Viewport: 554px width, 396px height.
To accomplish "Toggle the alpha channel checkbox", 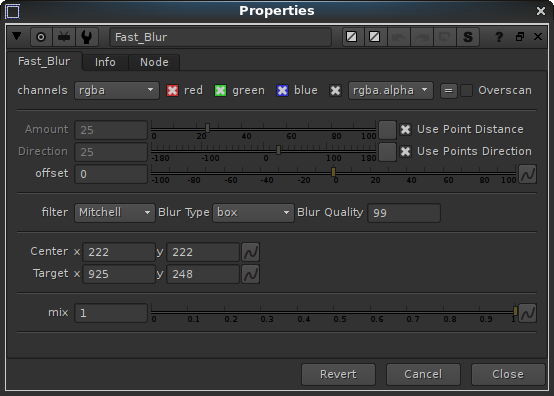I will 335,91.
